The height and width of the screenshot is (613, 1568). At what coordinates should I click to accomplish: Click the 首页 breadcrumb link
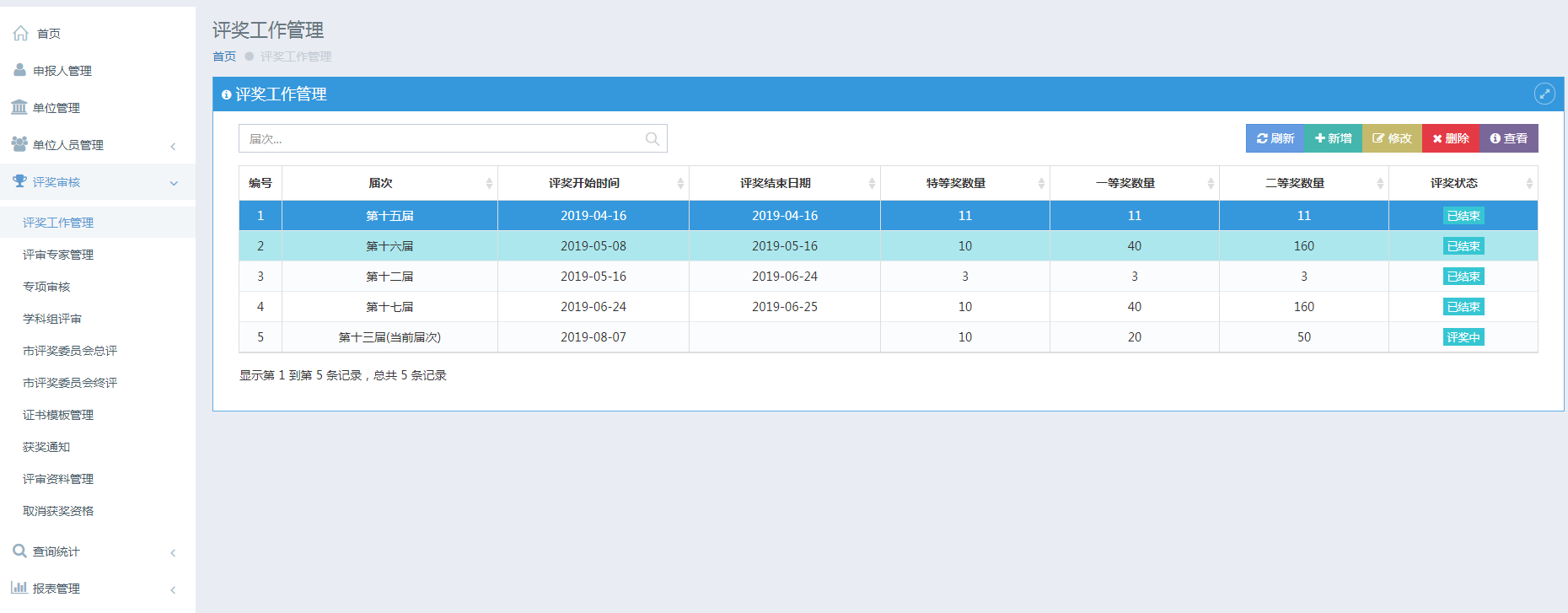coord(224,56)
